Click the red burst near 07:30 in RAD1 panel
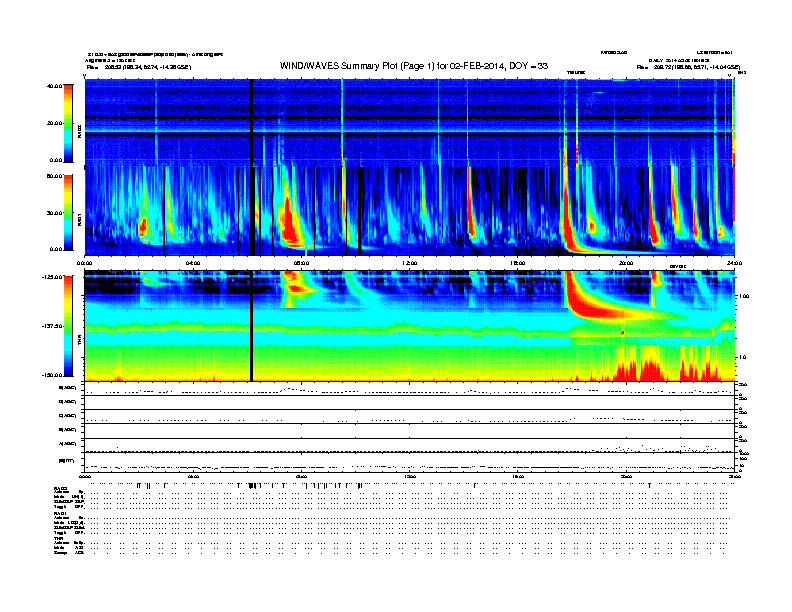This screenshot has height=612, width=792. click(x=289, y=222)
